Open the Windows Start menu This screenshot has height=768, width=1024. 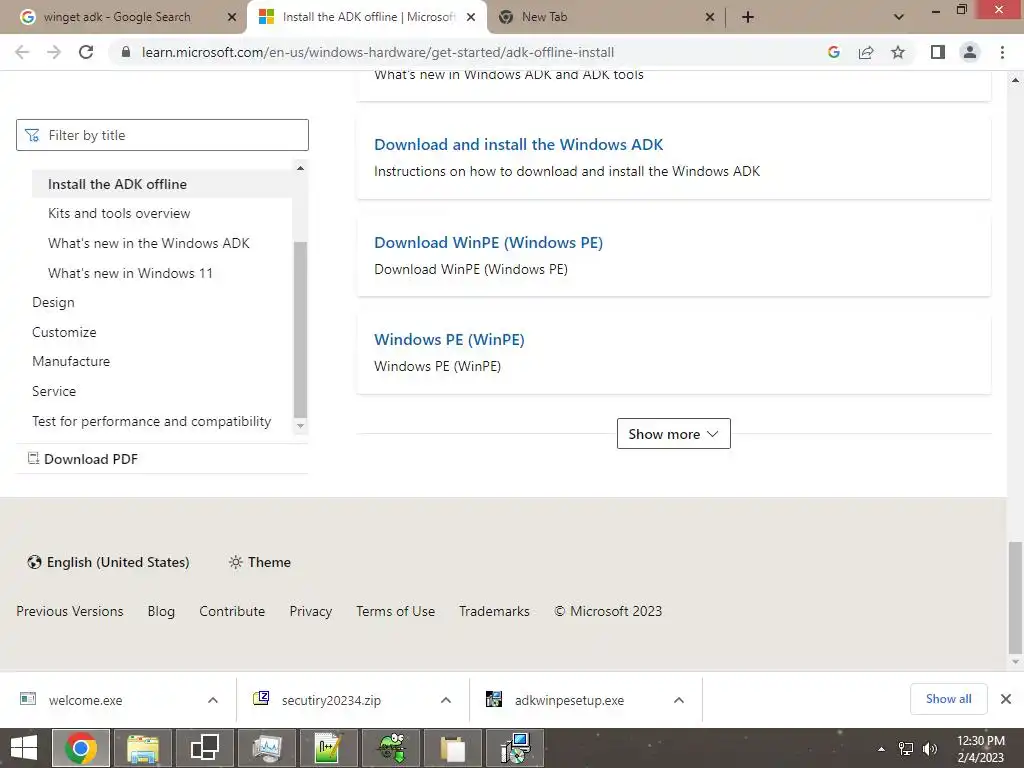pos(24,748)
